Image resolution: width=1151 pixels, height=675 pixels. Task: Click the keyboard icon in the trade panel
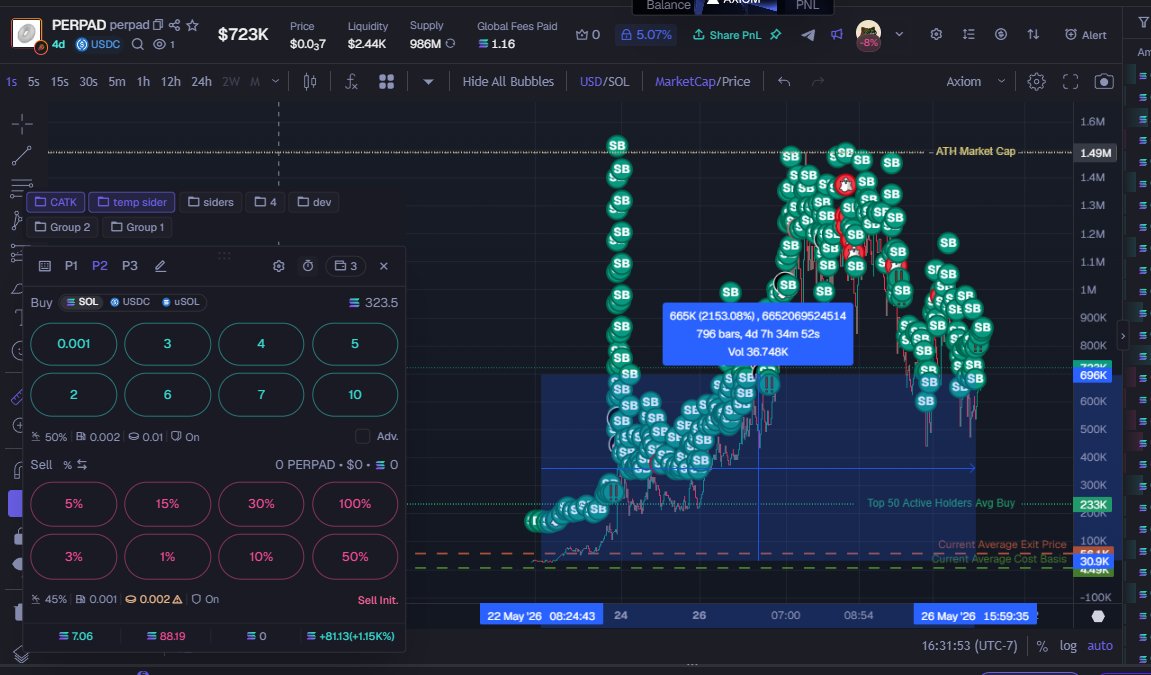coord(45,266)
